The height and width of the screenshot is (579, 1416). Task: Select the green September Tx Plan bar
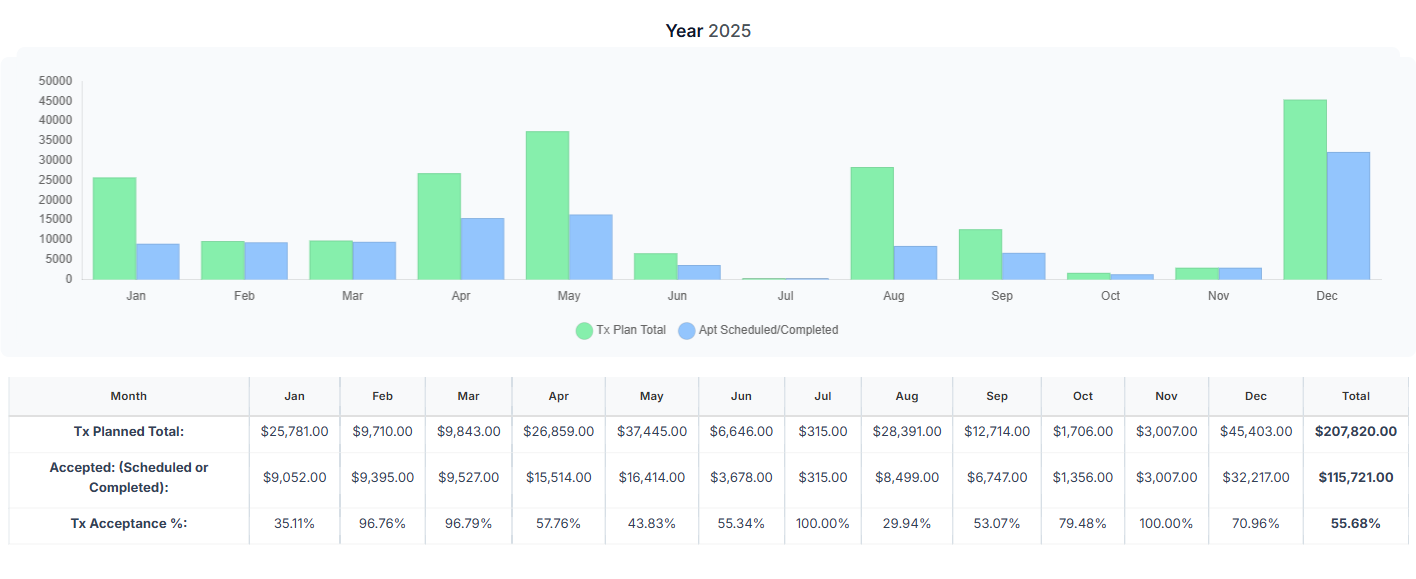coord(980,254)
